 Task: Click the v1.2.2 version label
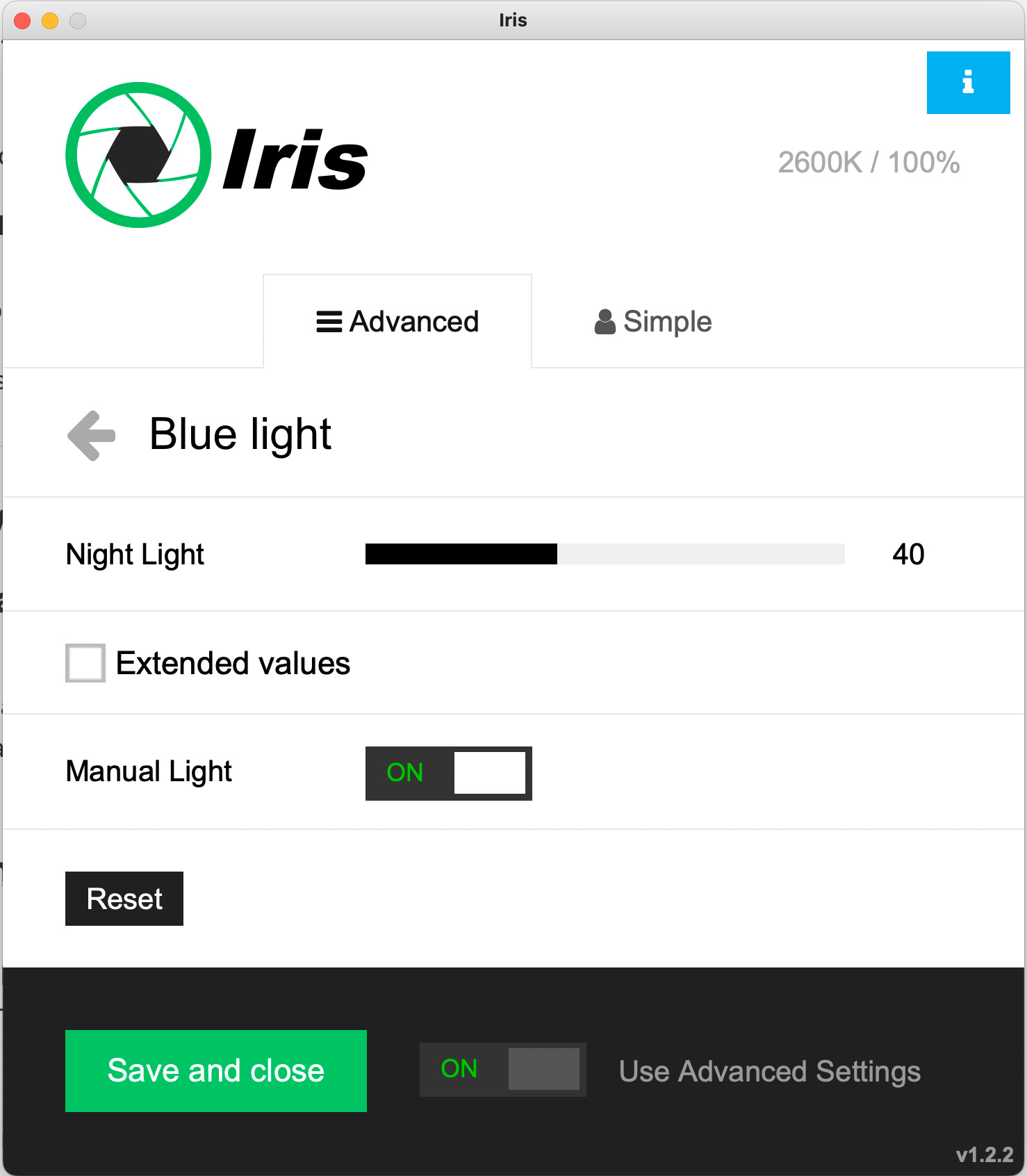pos(985,1155)
